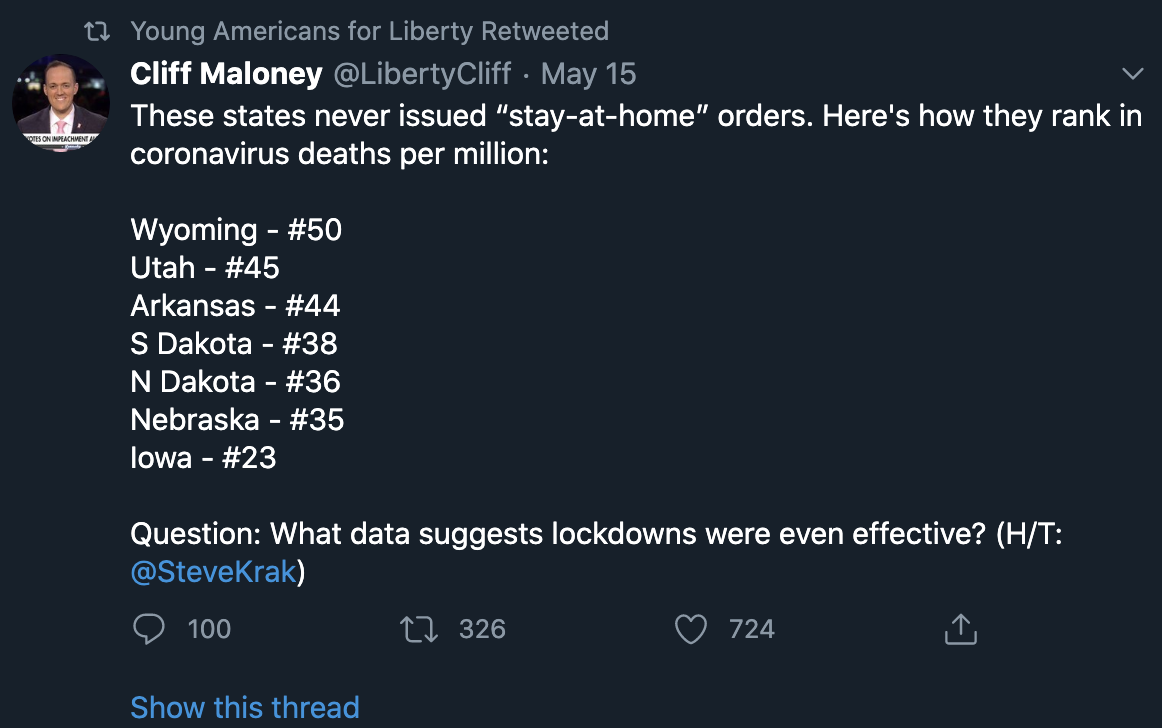Click the Wyoming - #50 line
Image resolution: width=1162 pixels, height=728 pixels.
click(236, 230)
